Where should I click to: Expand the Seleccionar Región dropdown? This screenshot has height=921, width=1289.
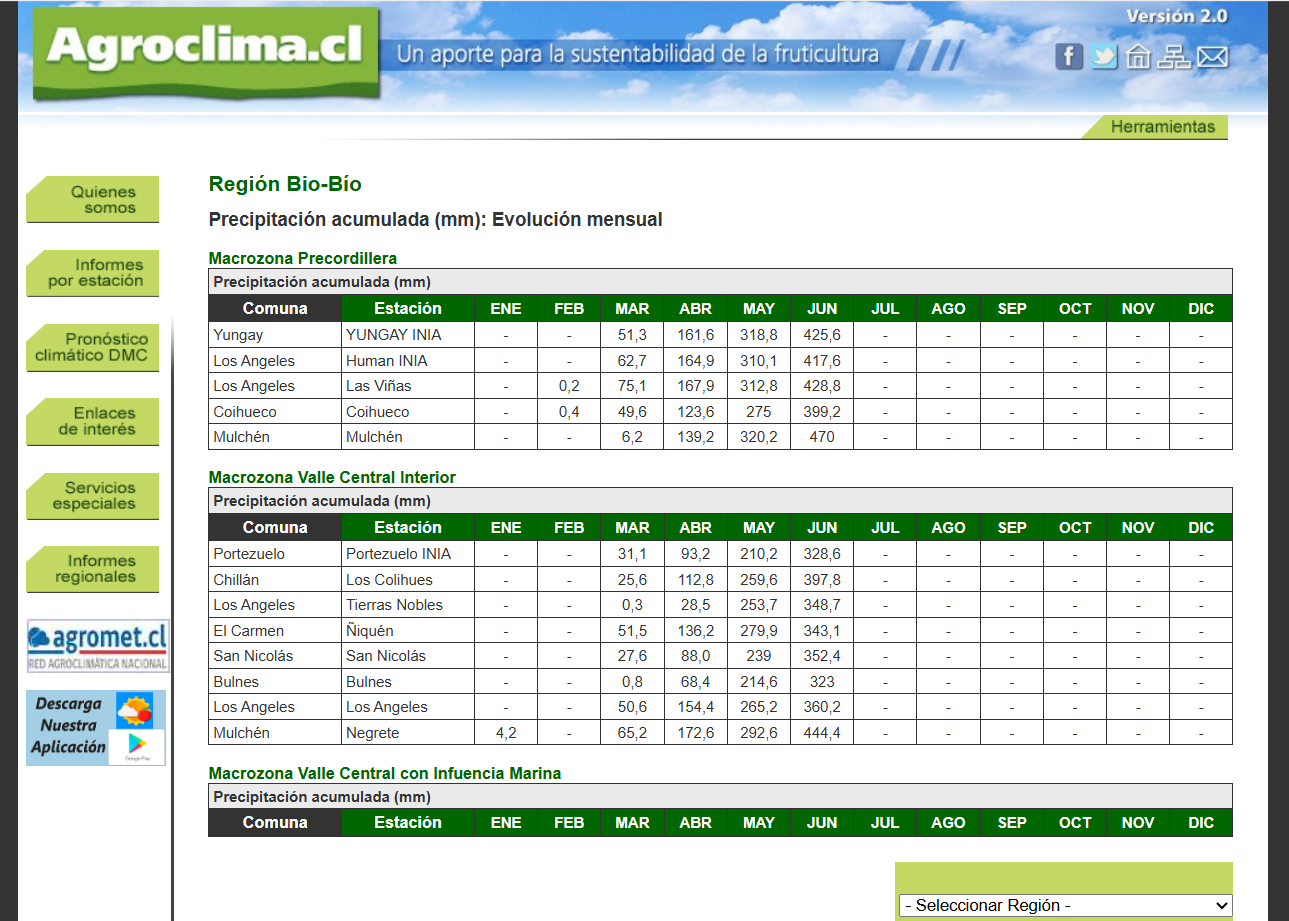(1066, 905)
